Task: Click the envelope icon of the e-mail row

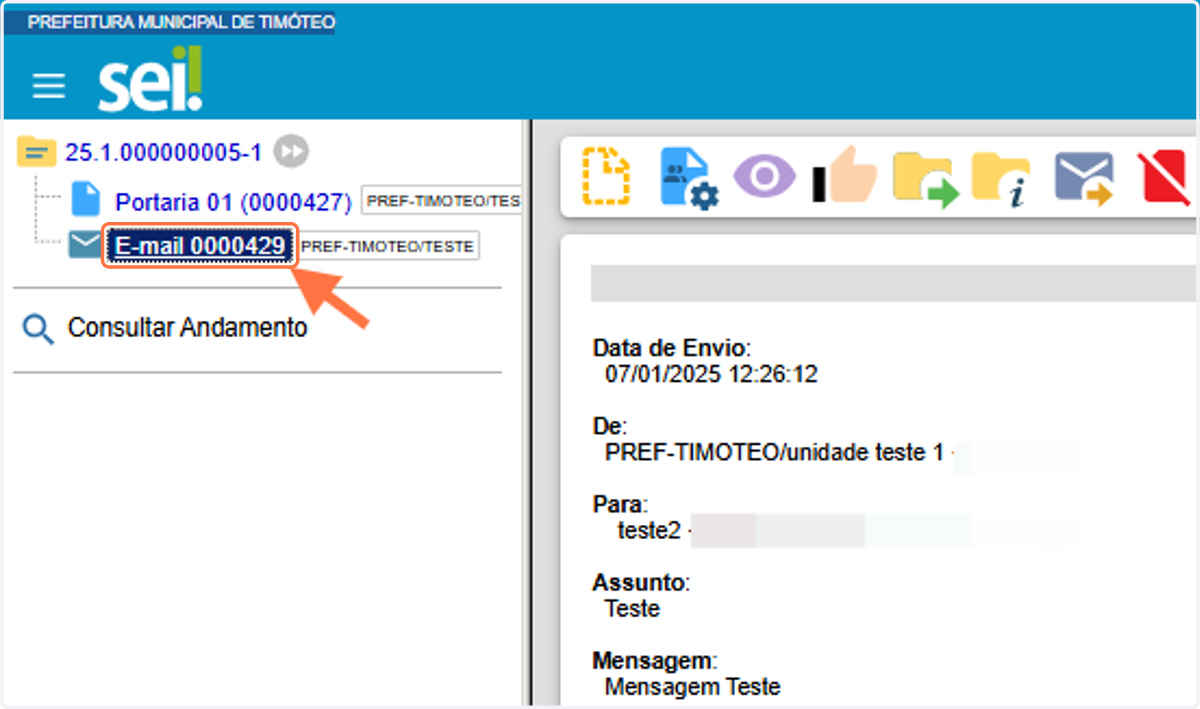Action: 85,245
